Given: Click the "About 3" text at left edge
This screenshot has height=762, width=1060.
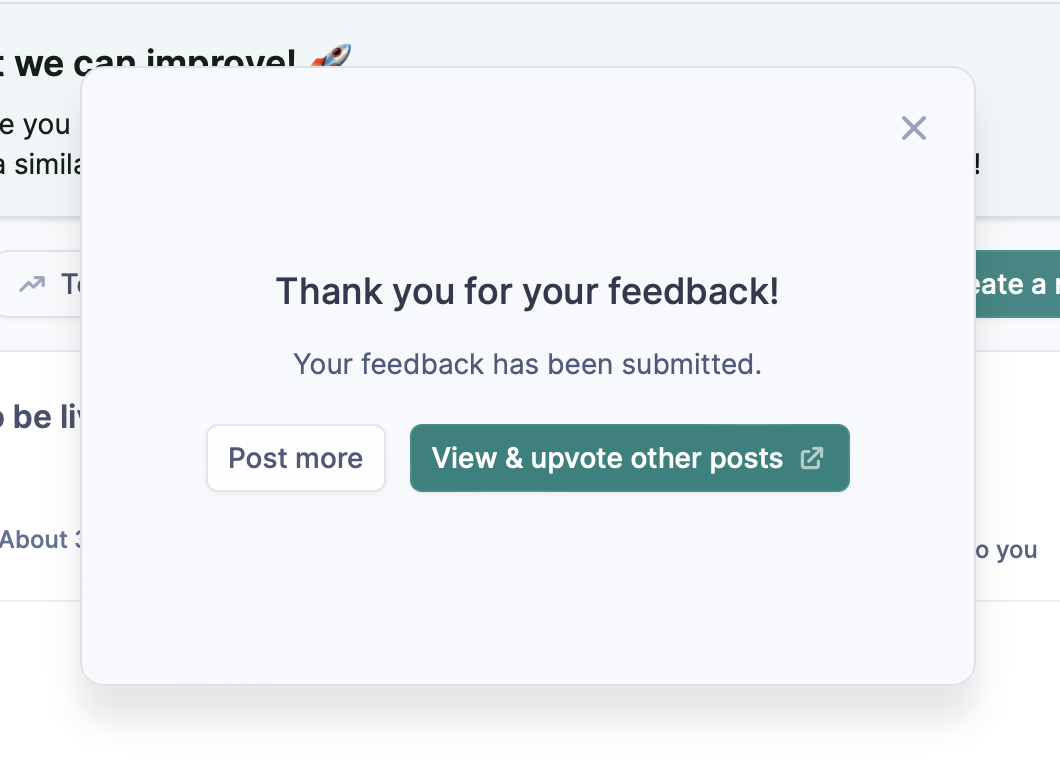Looking at the screenshot, I should (x=40, y=540).
